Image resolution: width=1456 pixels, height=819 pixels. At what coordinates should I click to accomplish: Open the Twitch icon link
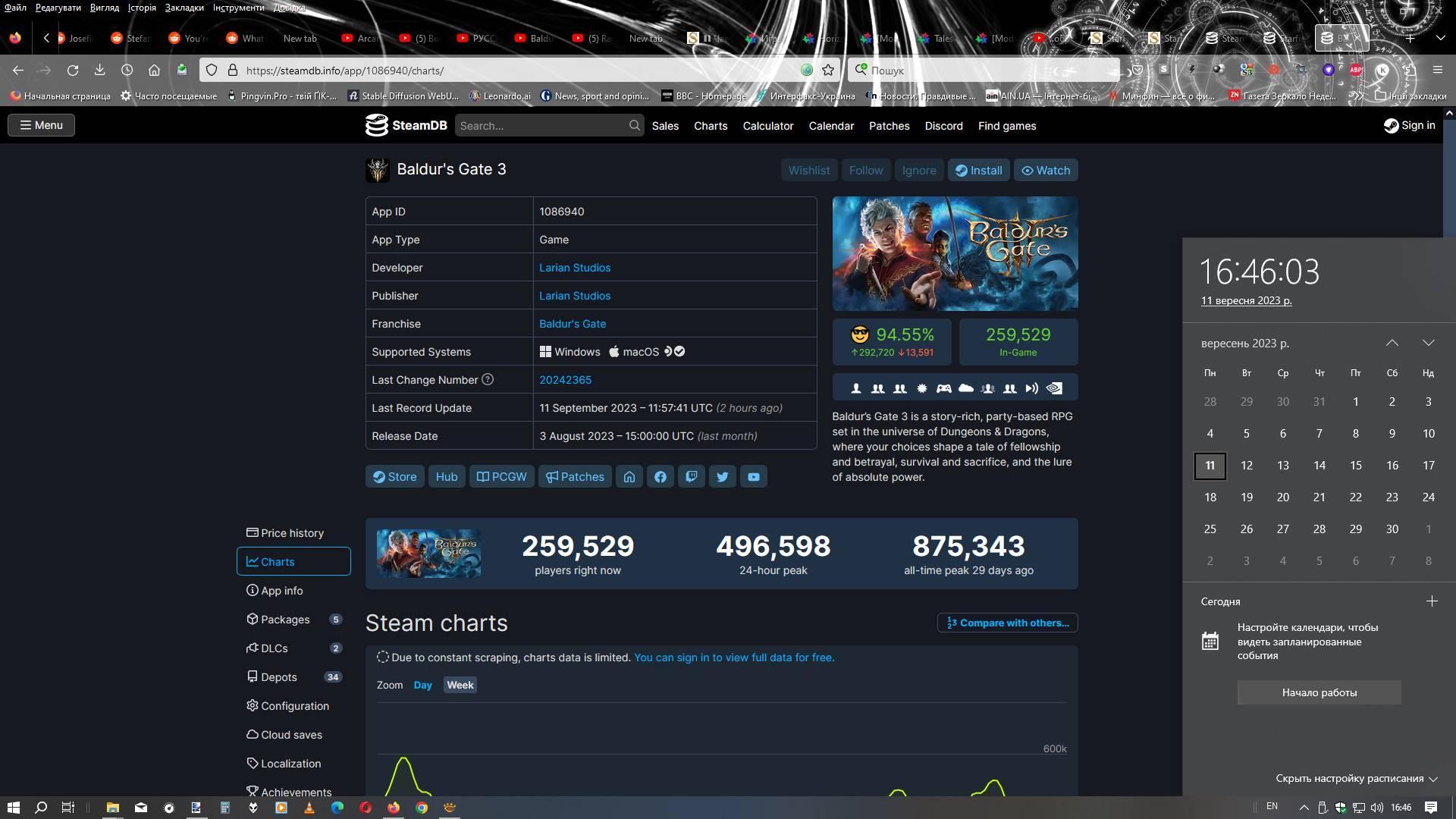pyautogui.click(x=692, y=477)
